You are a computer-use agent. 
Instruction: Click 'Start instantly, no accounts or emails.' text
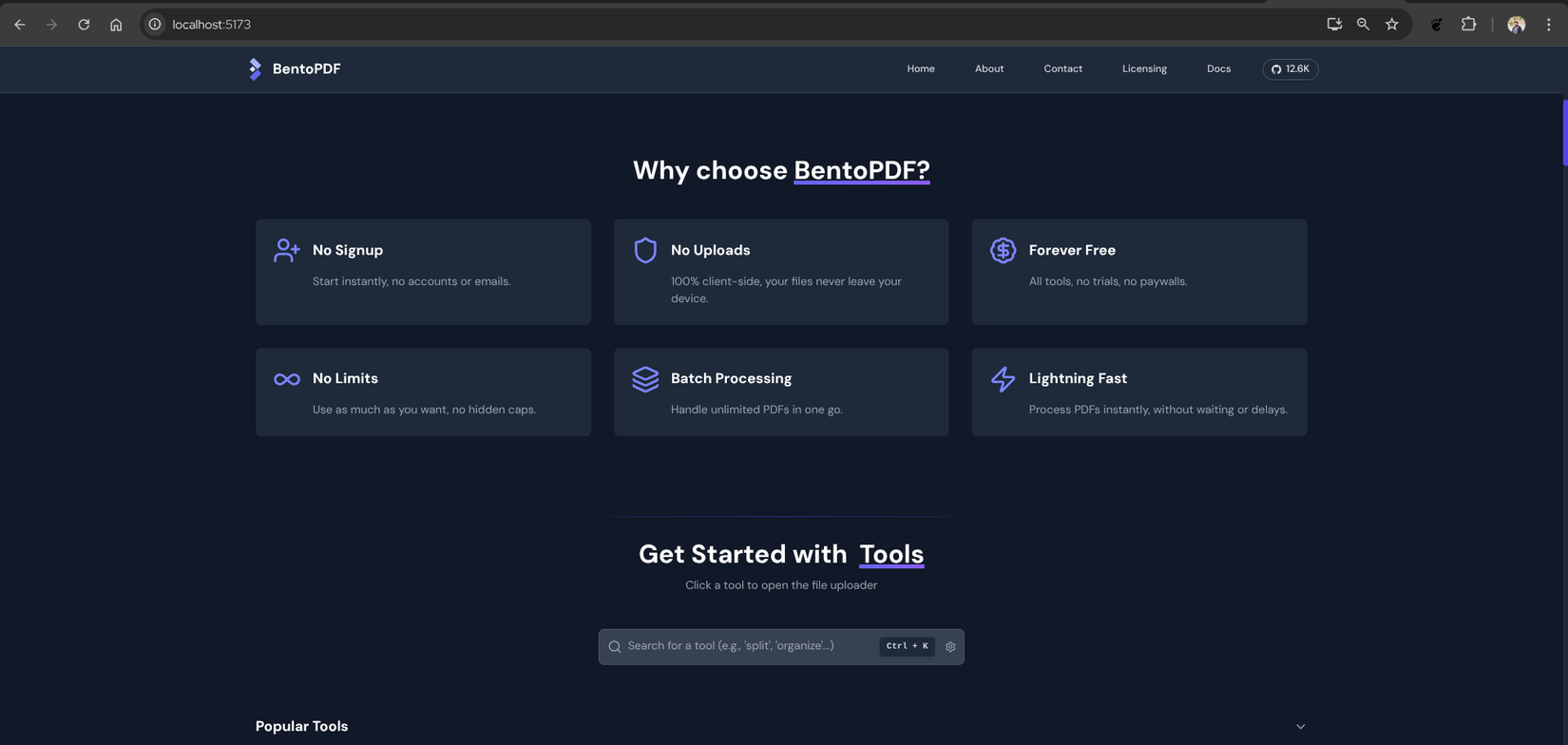411,281
